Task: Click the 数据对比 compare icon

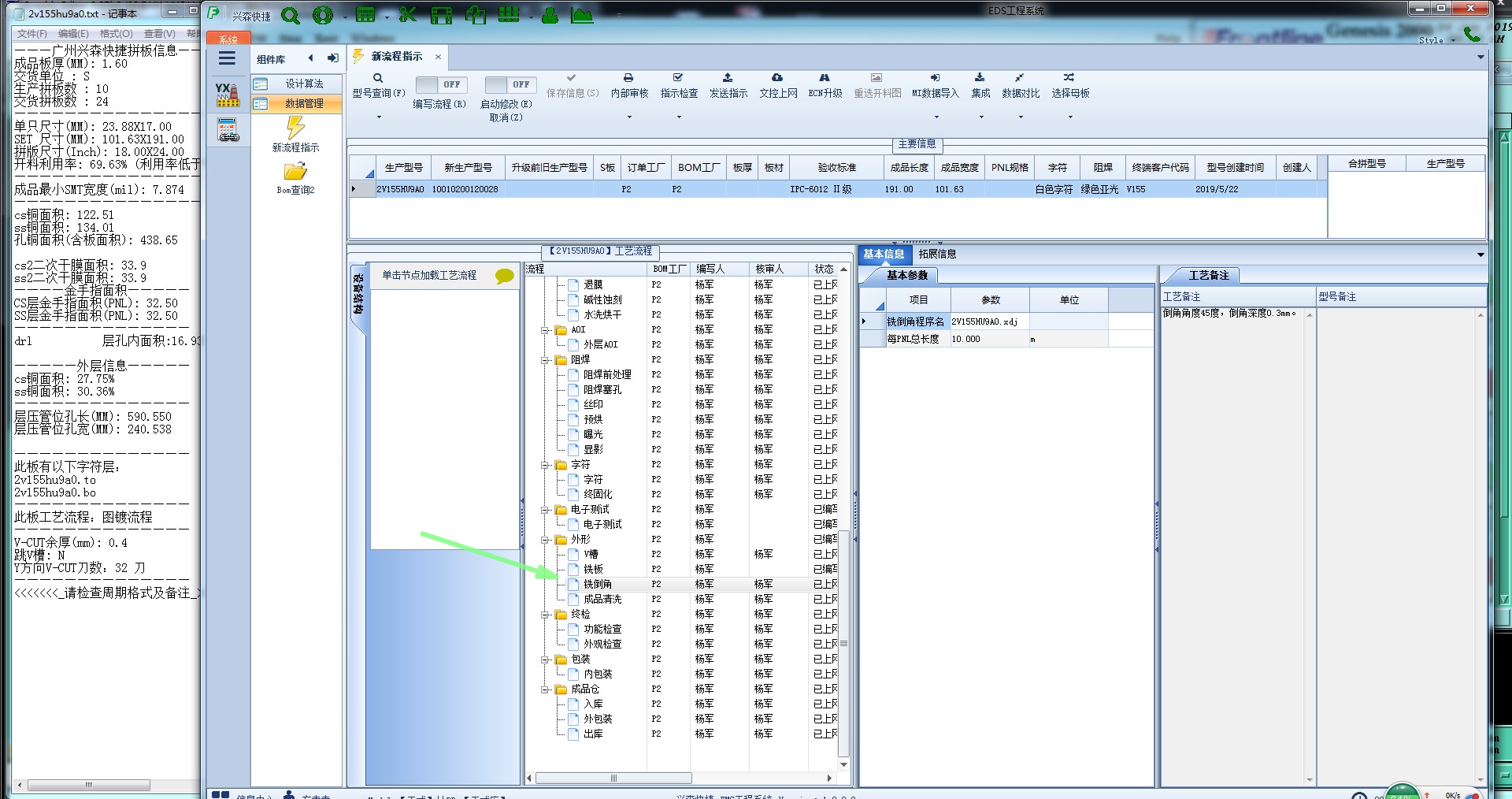Action: (1020, 78)
